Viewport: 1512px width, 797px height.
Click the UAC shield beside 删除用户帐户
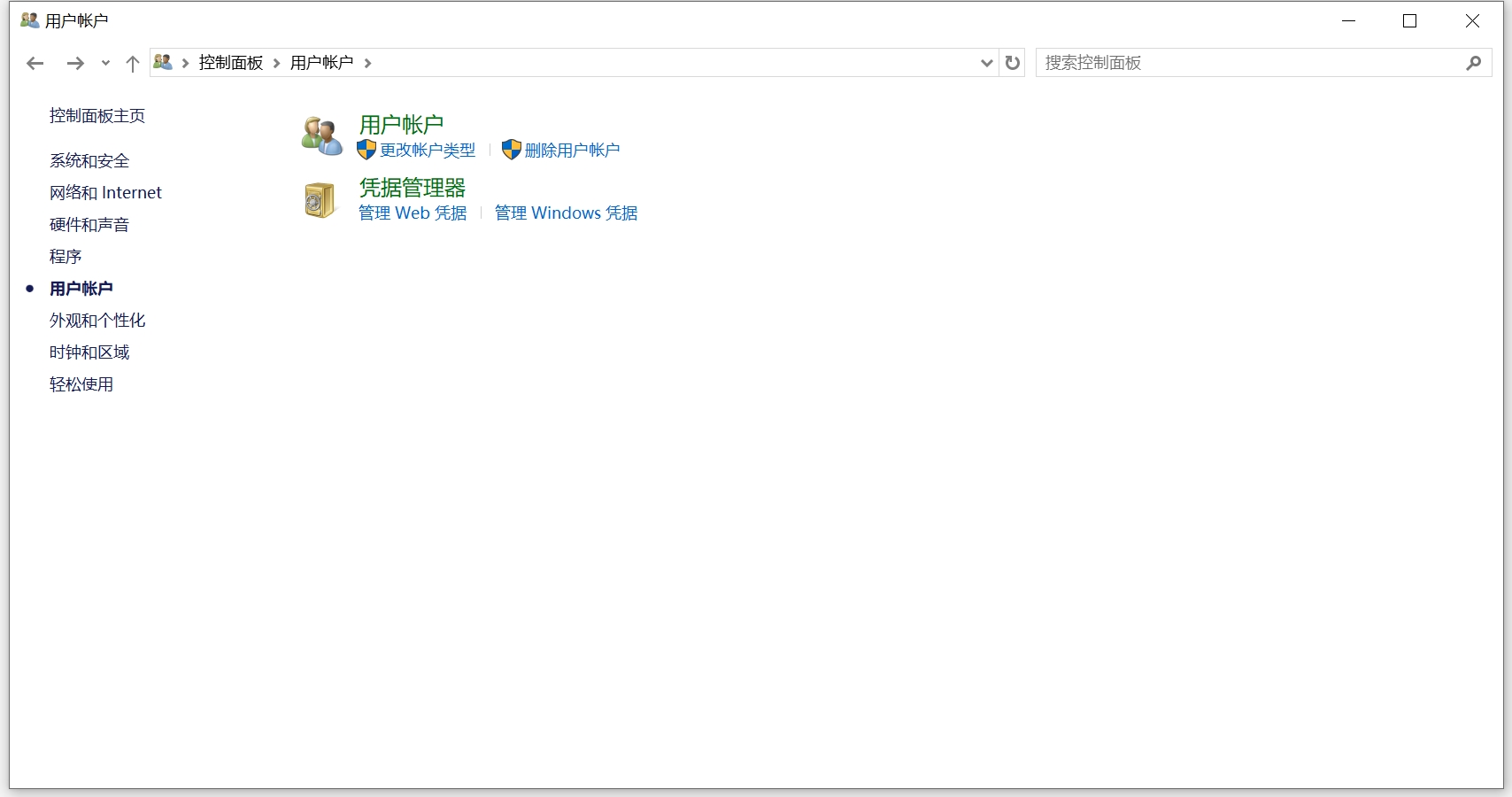[x=512, y=150]
